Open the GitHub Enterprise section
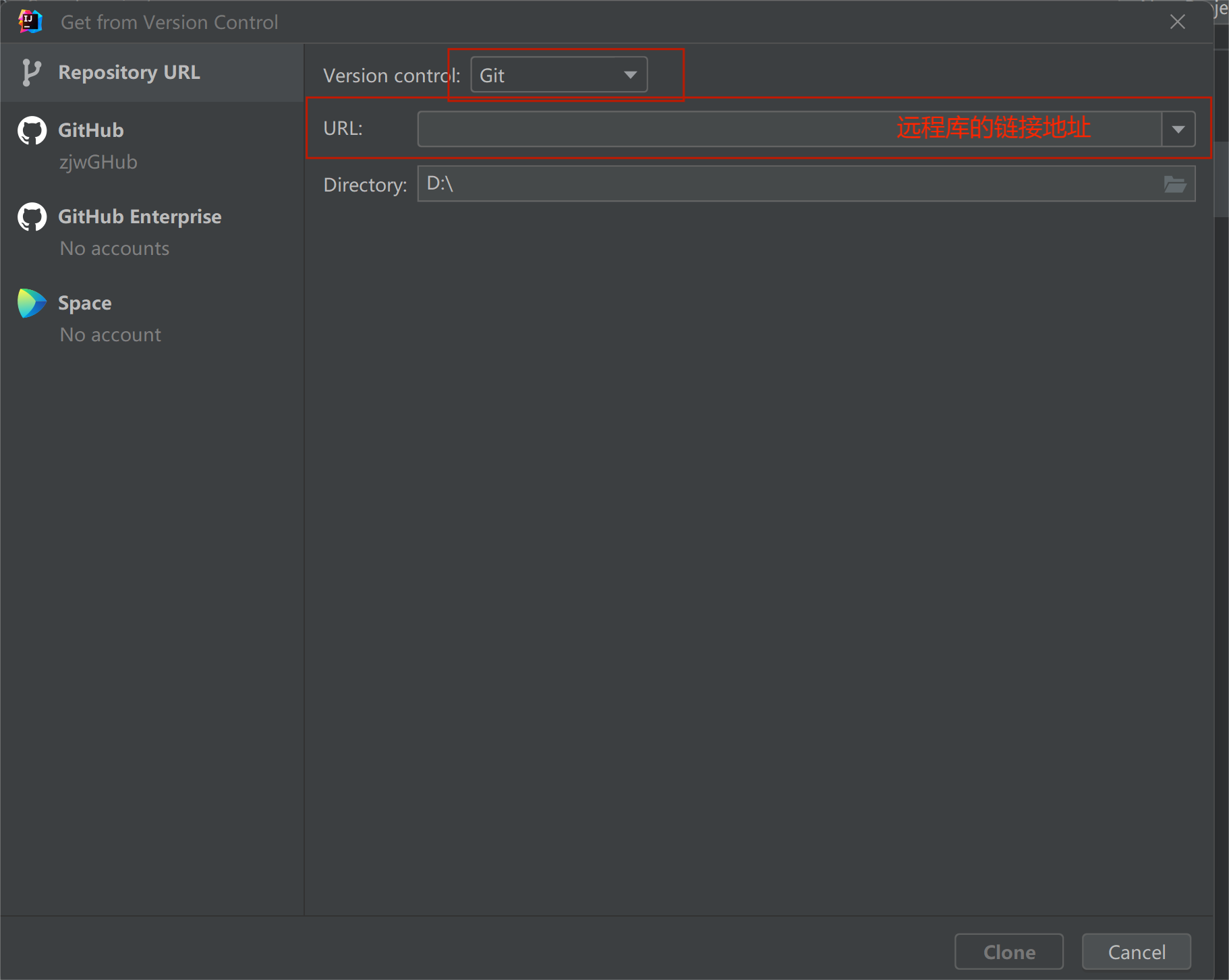 152,231
